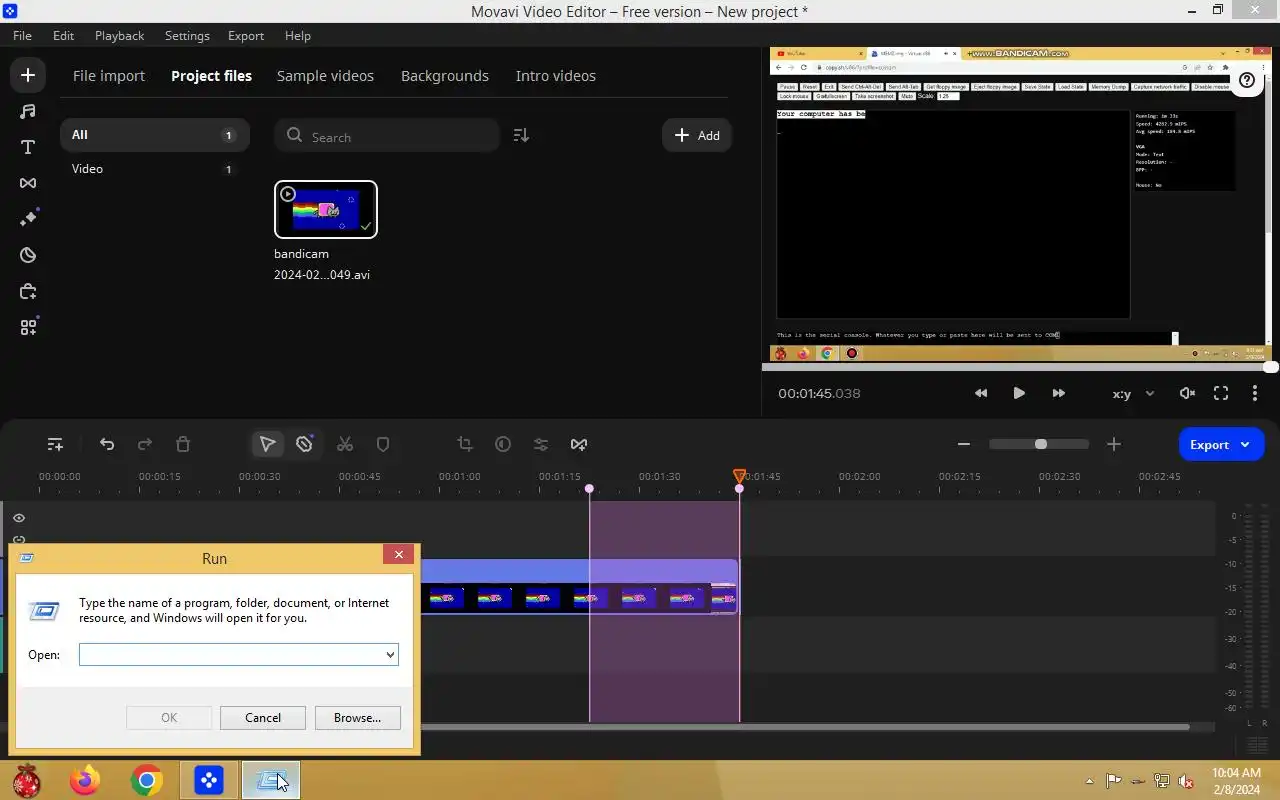Activate the Select (arrow) tool mode
The image size is (1280, 800).
coord(267,444)
